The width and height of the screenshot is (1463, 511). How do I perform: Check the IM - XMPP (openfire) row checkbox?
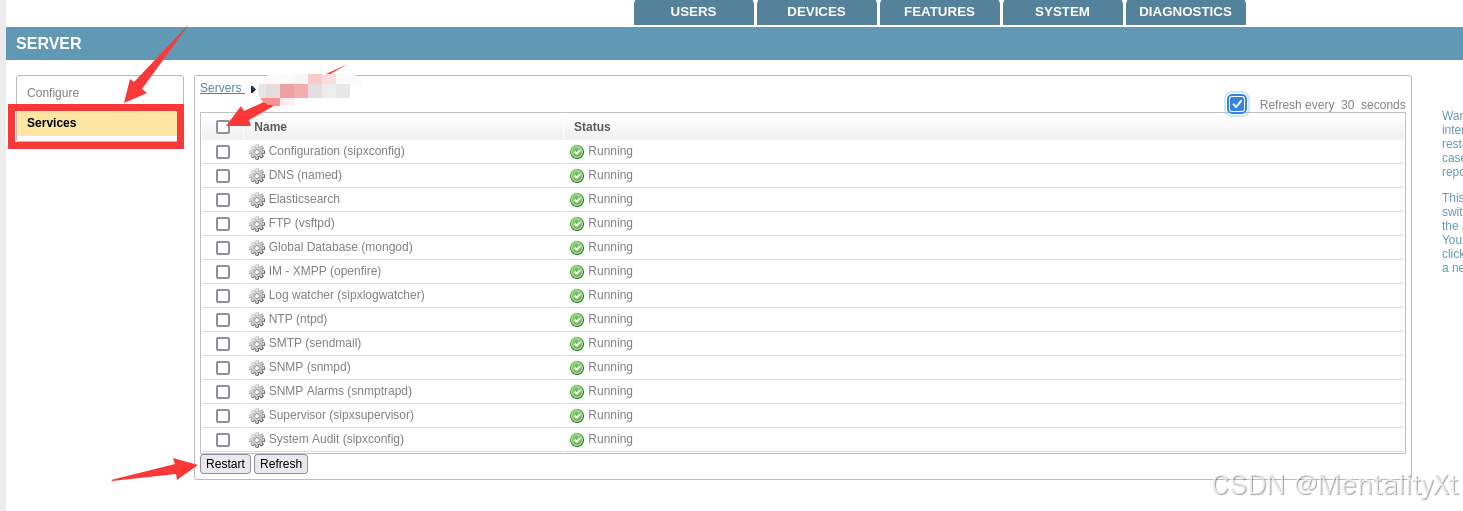click(x=223, y=272)
